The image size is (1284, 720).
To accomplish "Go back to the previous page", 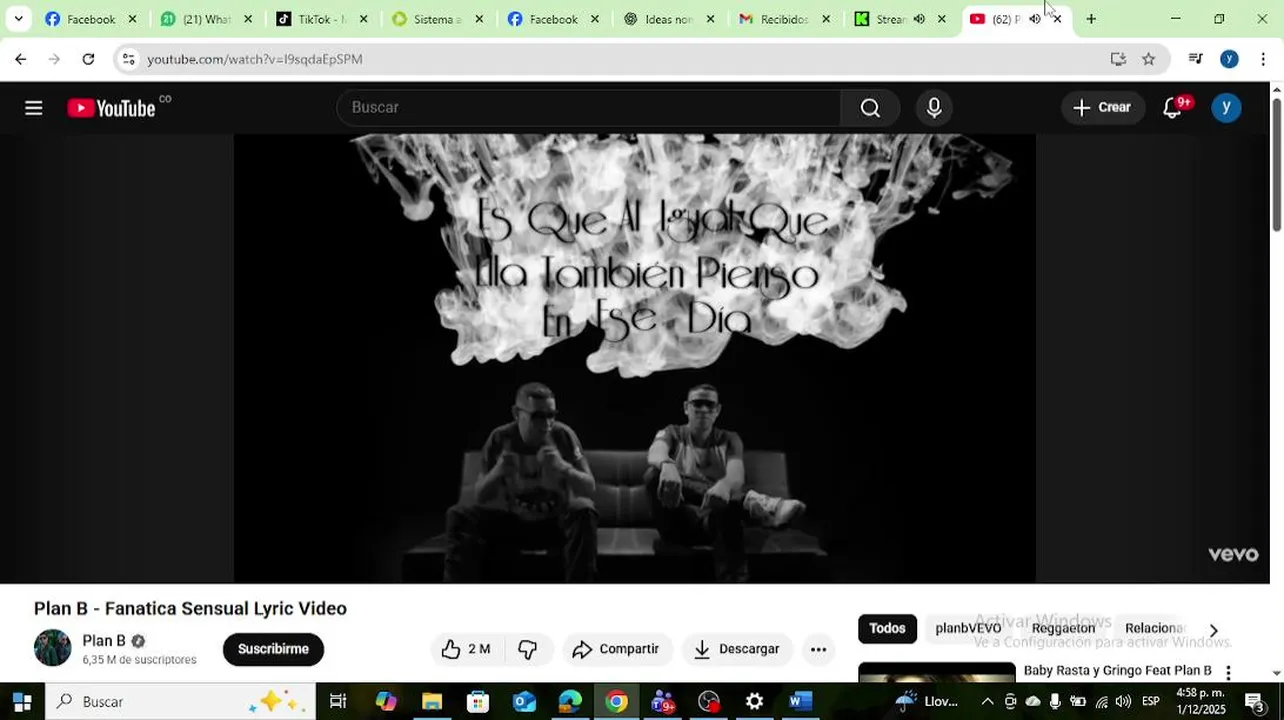I will 20,59.
